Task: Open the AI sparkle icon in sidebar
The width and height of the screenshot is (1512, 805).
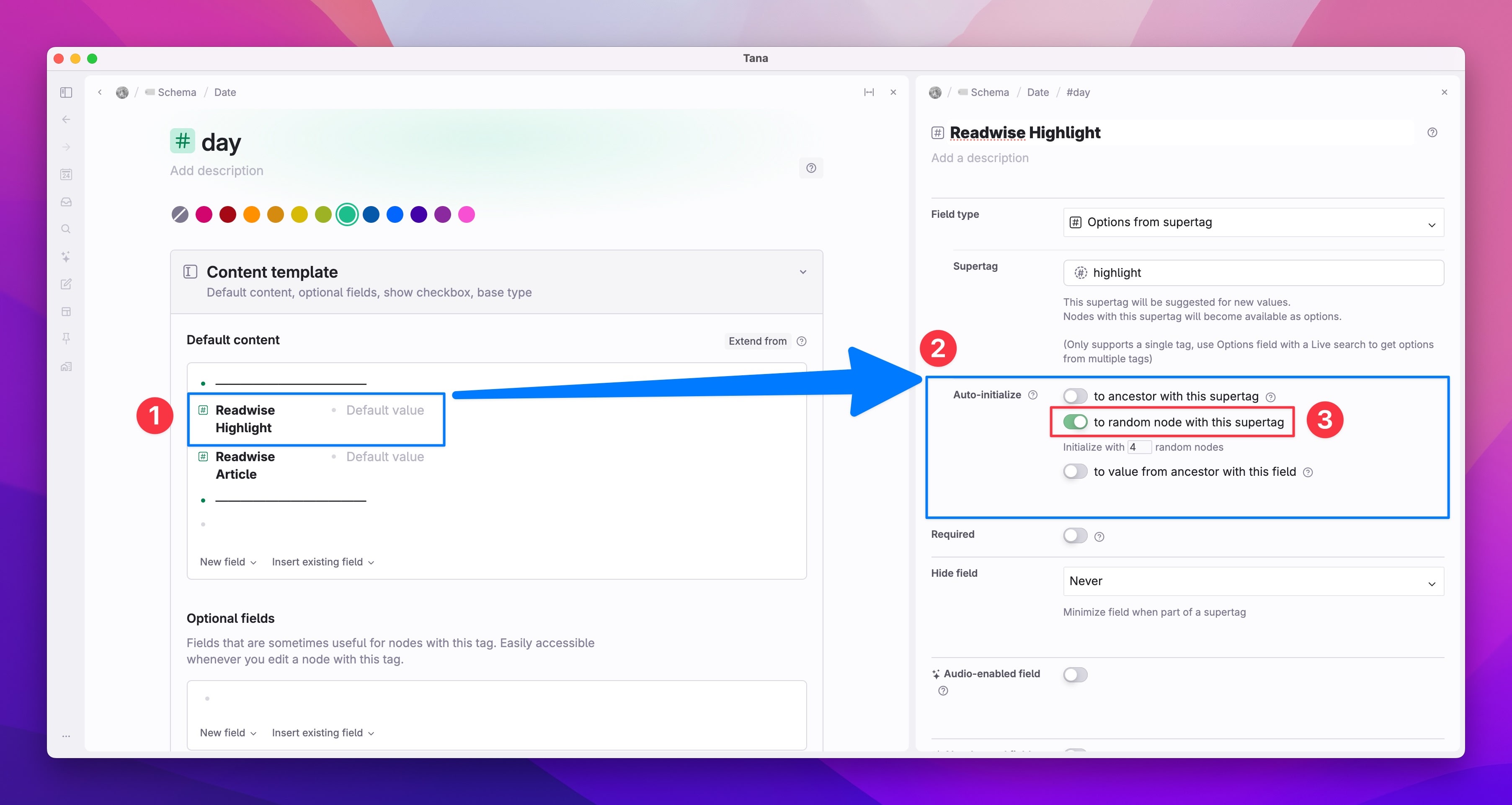Action: (66, 257)
